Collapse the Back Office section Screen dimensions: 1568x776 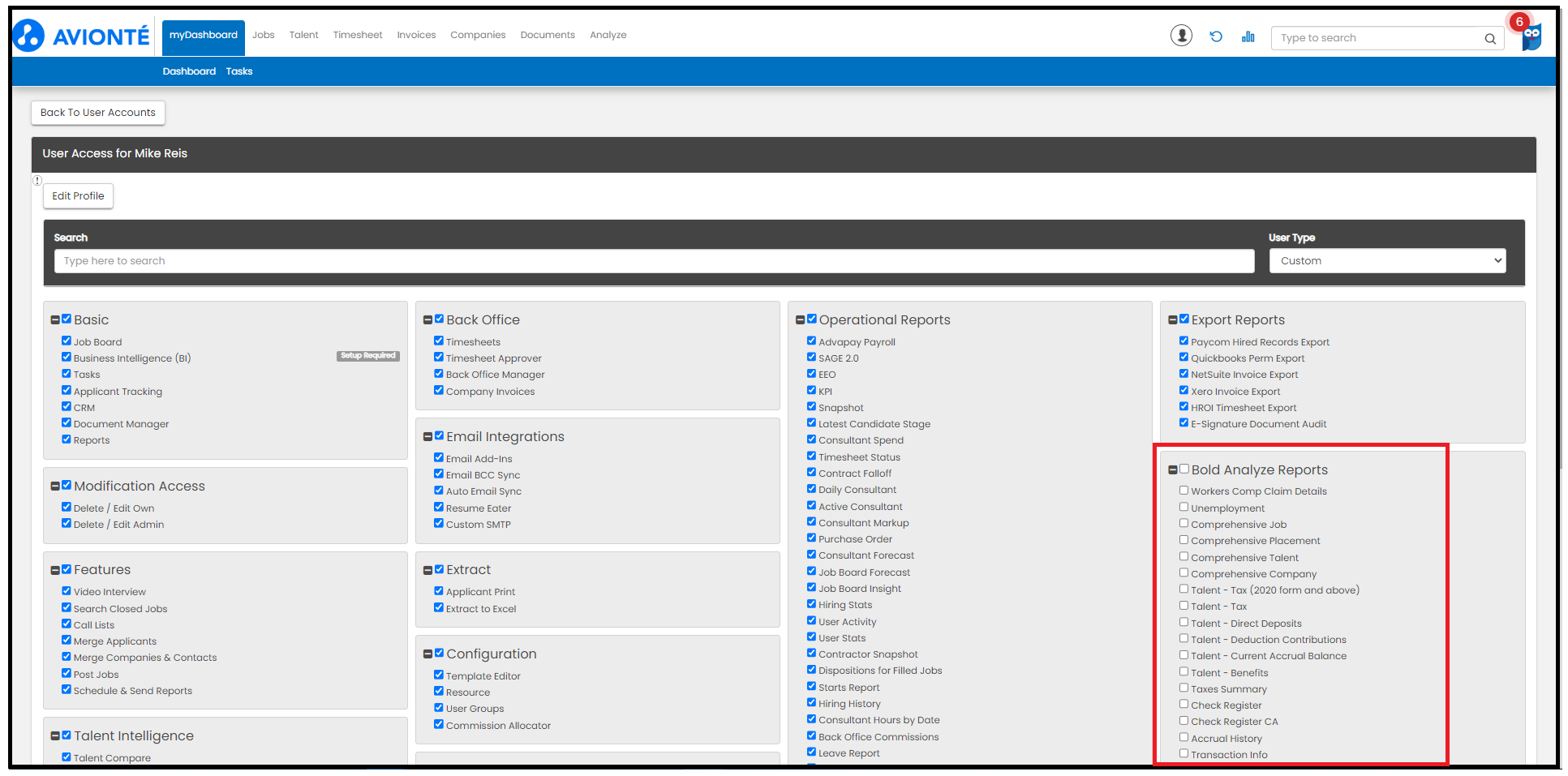pos(427,320)
